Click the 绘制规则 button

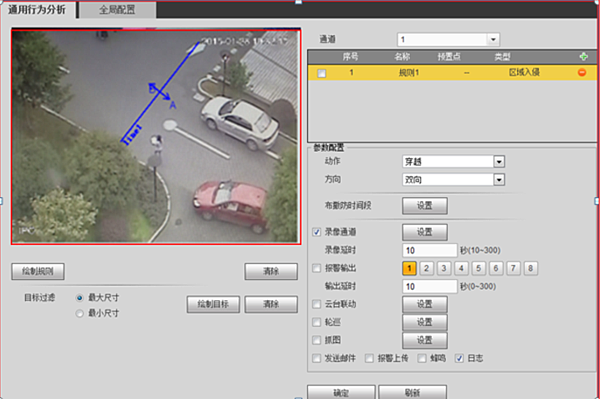38,271
